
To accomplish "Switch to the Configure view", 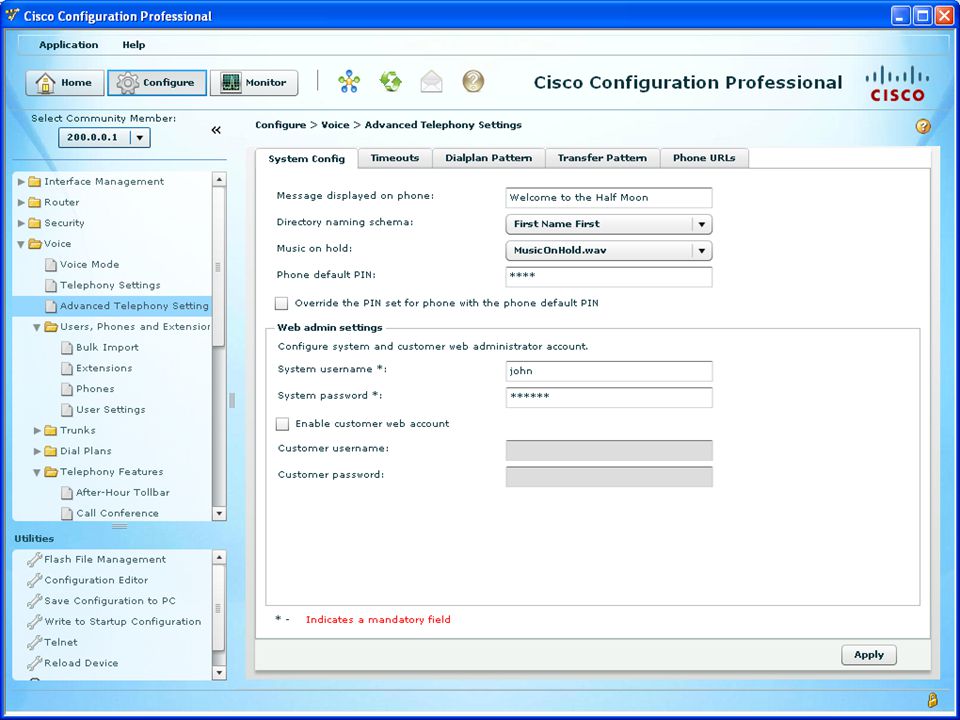I will pyautogui.click(x=157, y=83).
